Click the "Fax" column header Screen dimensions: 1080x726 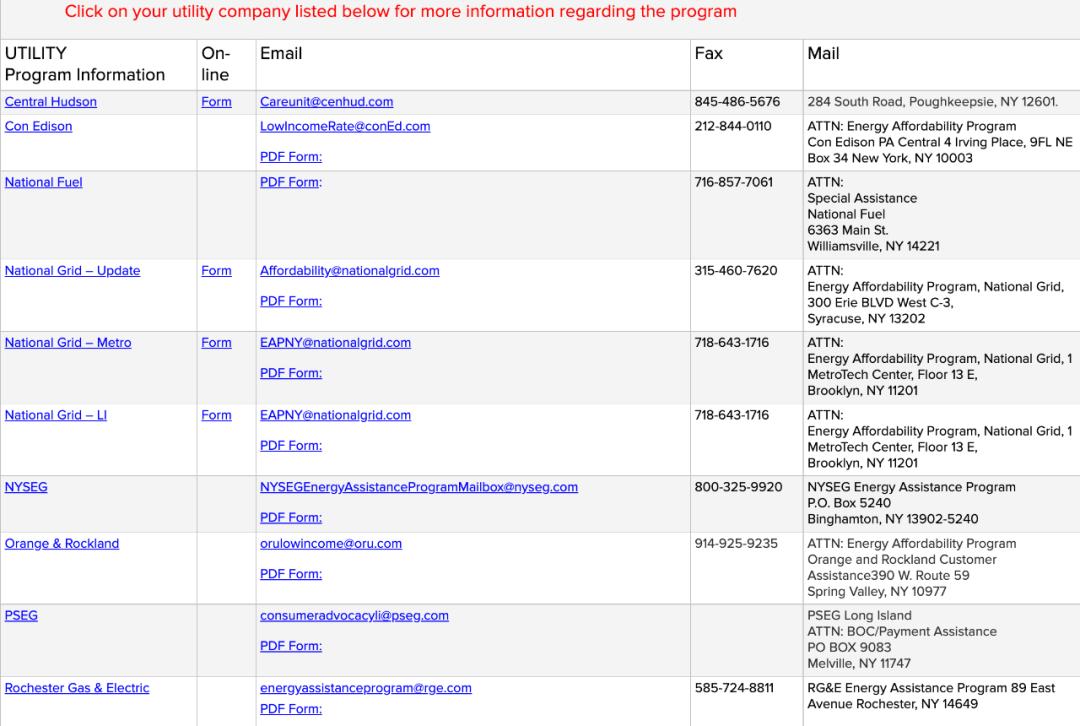709,54
